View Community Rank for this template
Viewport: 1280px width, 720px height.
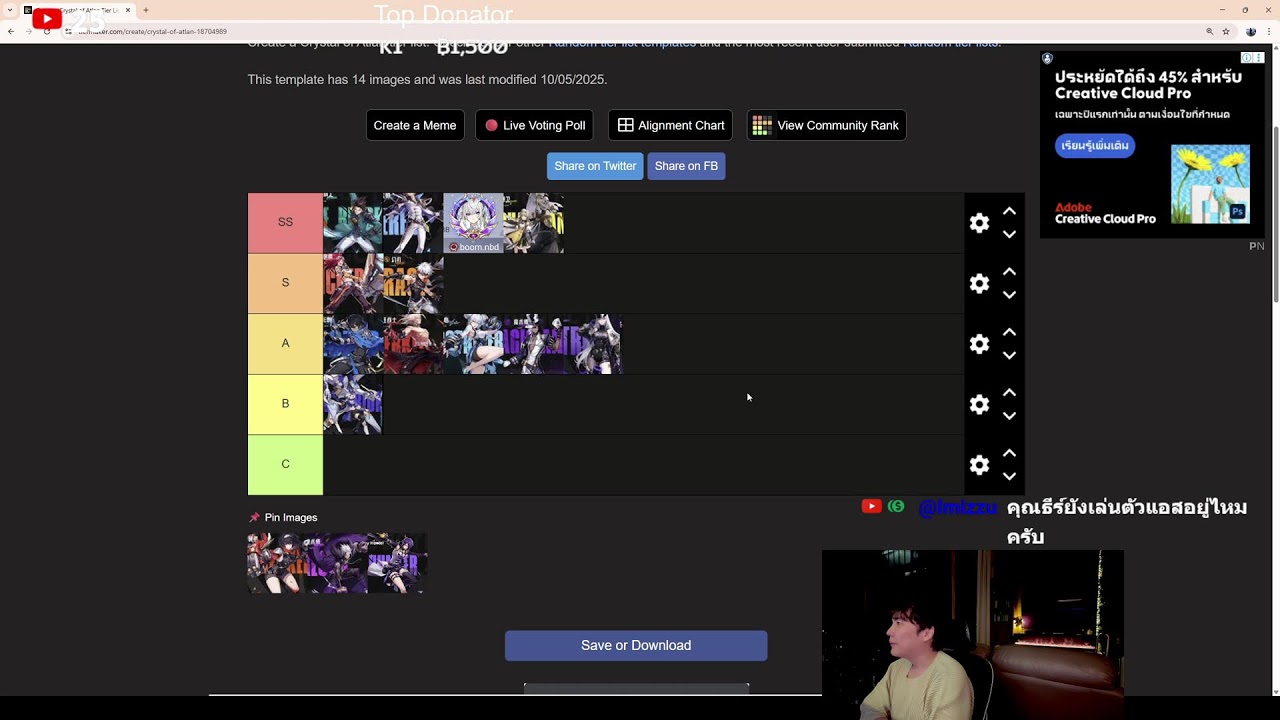click(826, 125)
